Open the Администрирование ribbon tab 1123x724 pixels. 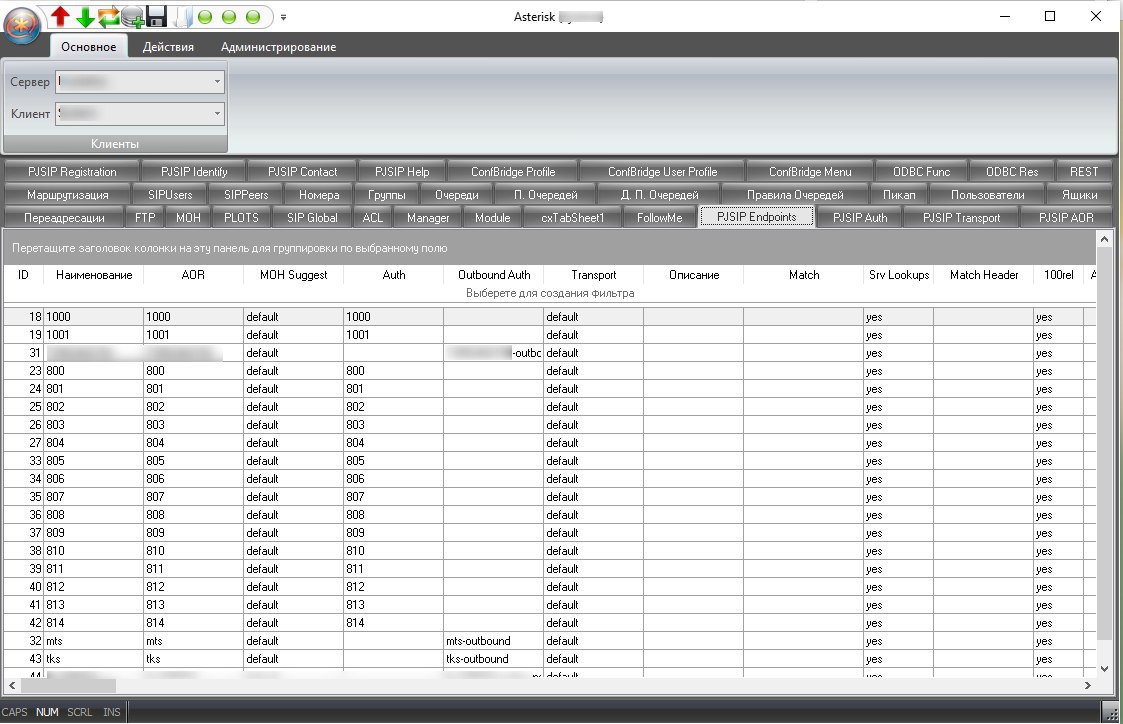[x=279, y=47]
